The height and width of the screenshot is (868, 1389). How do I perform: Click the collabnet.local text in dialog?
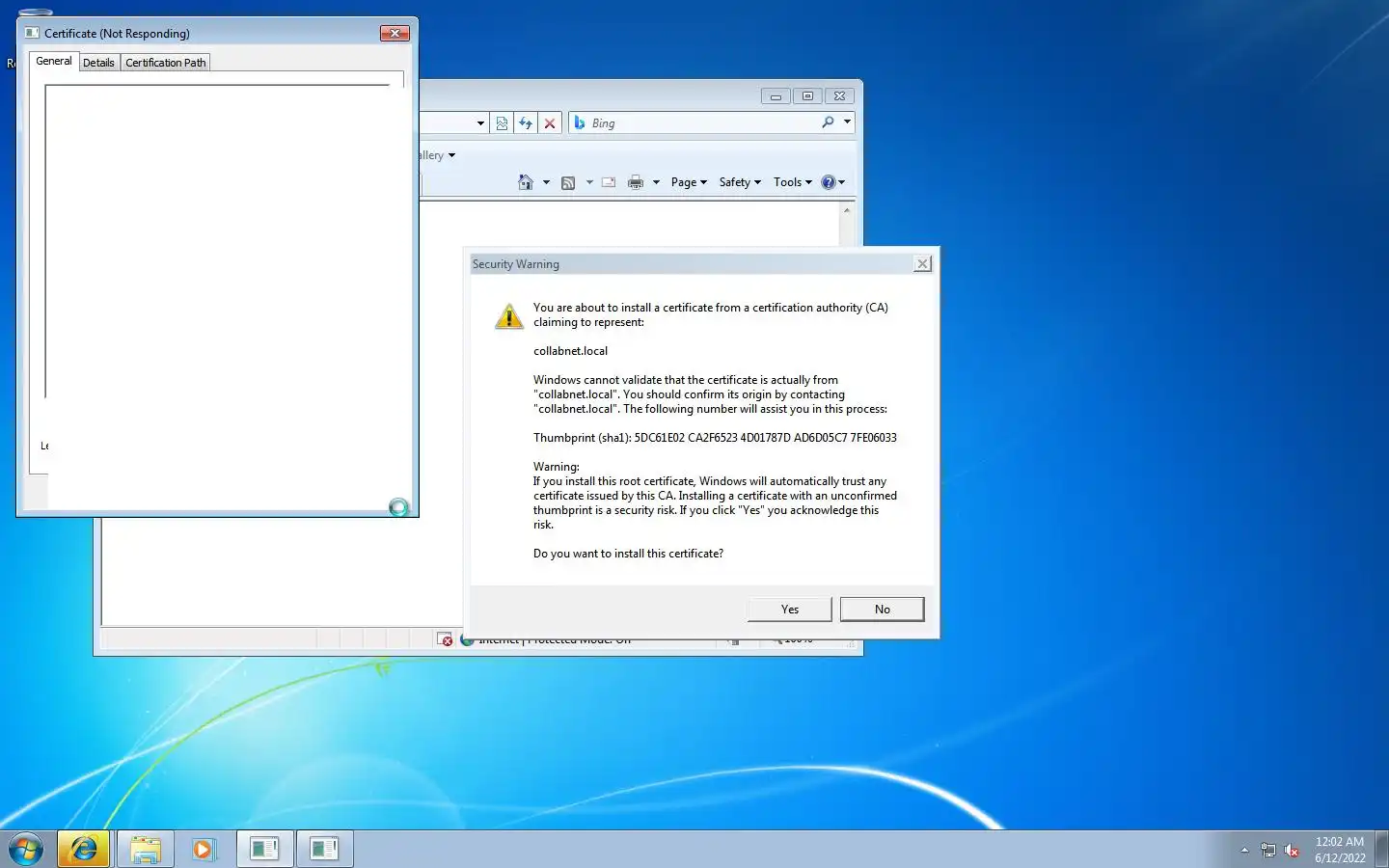[571, 351]
